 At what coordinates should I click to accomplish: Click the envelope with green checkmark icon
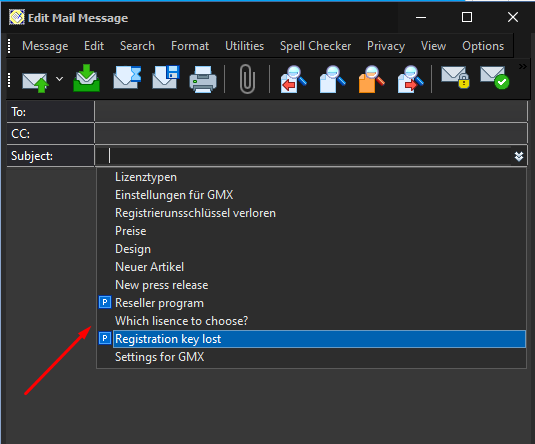(x=495, y=77)
